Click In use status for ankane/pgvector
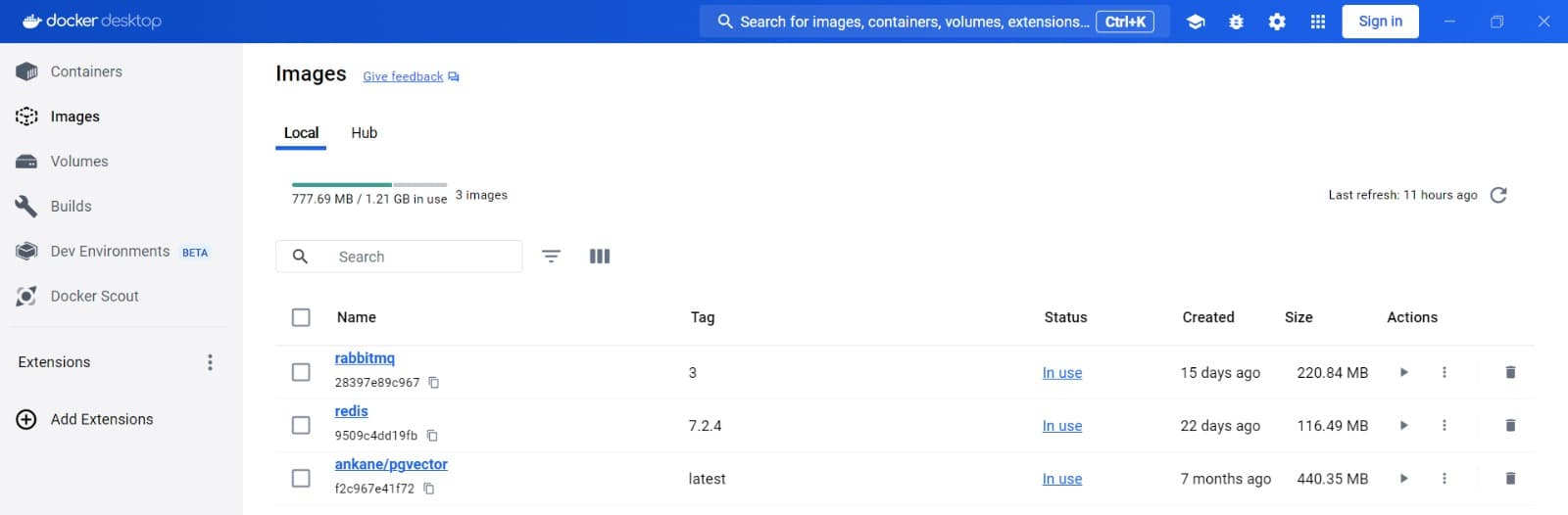1568x515 pixels. point(1062,479)
